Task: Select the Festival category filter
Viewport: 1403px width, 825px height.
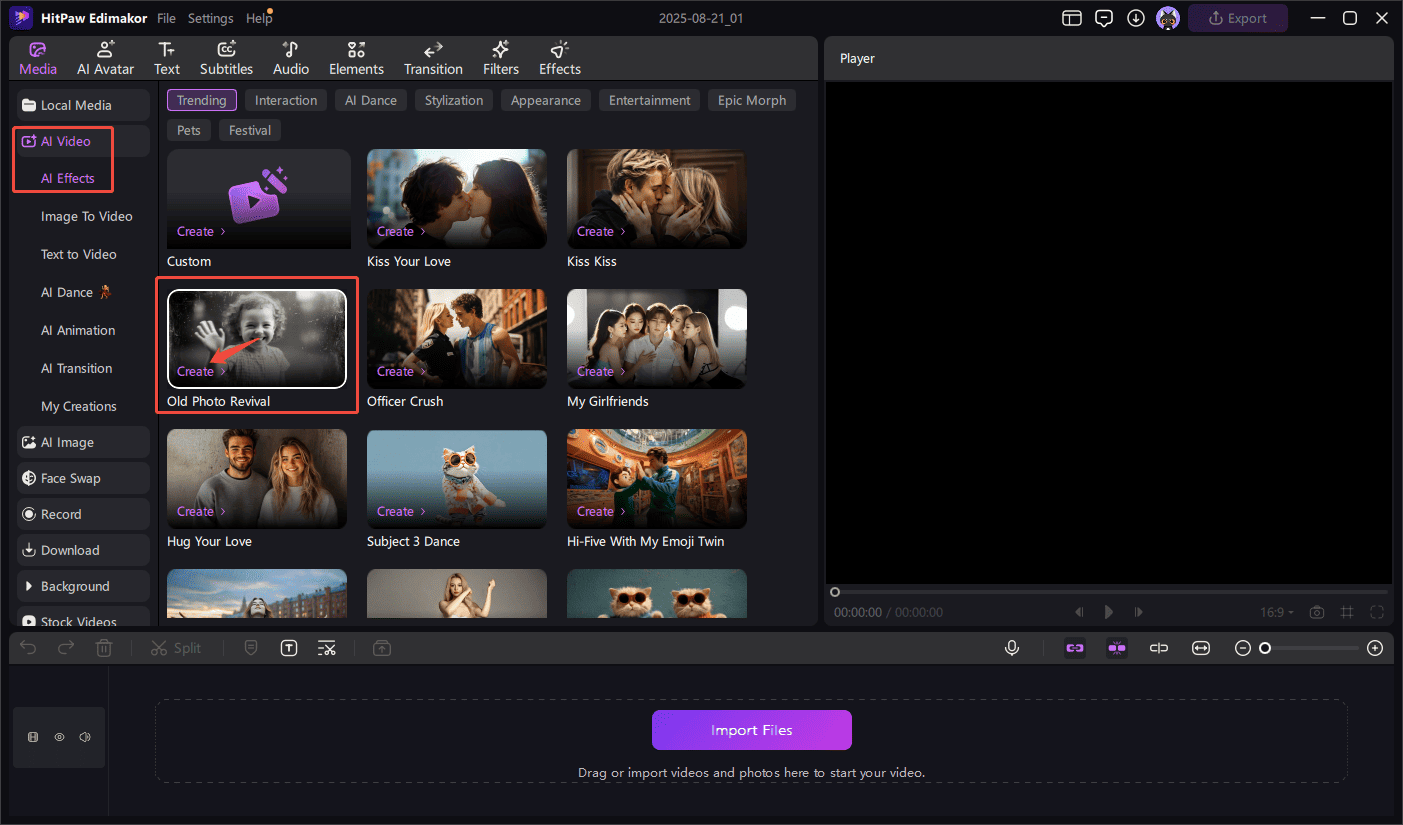Action: [x=250, y=130]
